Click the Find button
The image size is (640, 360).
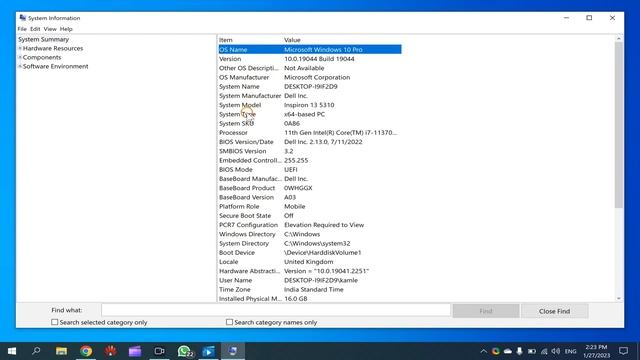tap(486, 311)
